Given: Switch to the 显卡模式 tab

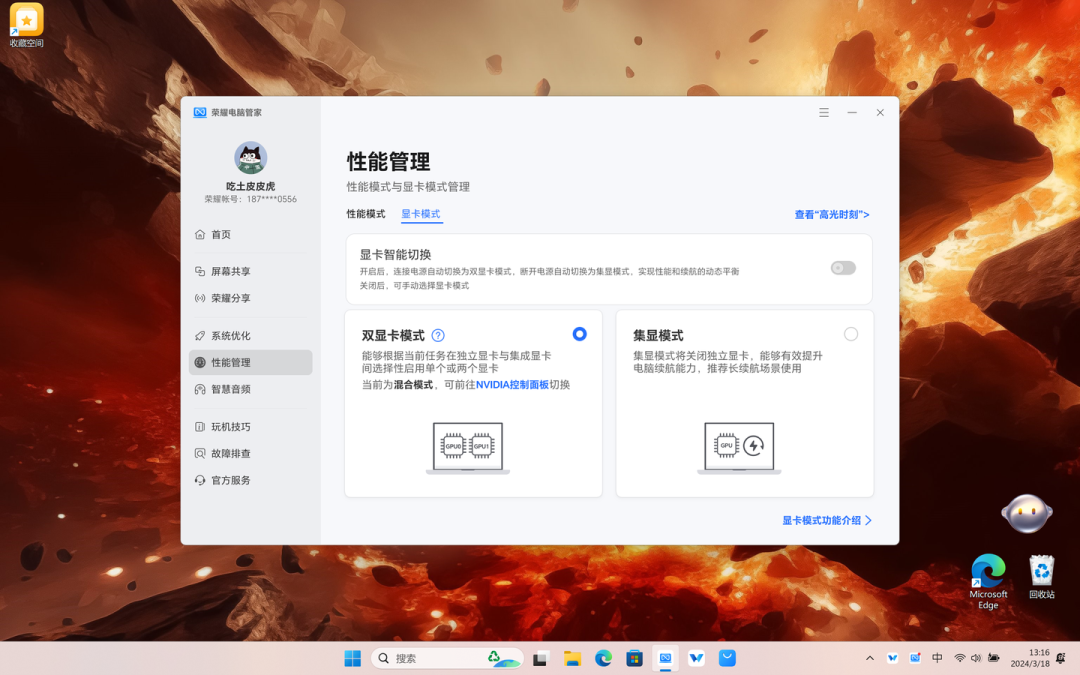Looking at the screenshot, I should tap(421, 214).
